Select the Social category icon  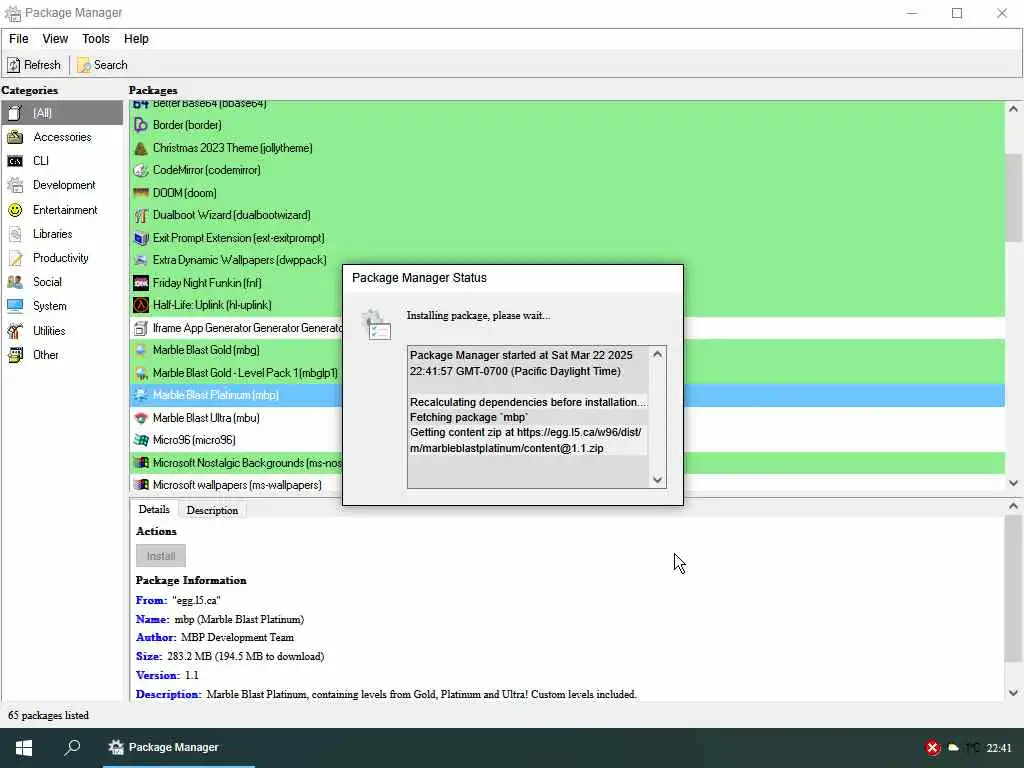click(15, 282)
